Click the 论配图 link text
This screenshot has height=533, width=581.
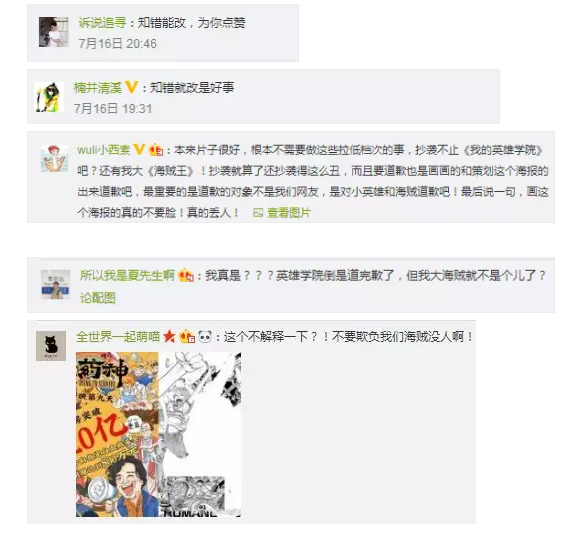(x=98, y=298)
